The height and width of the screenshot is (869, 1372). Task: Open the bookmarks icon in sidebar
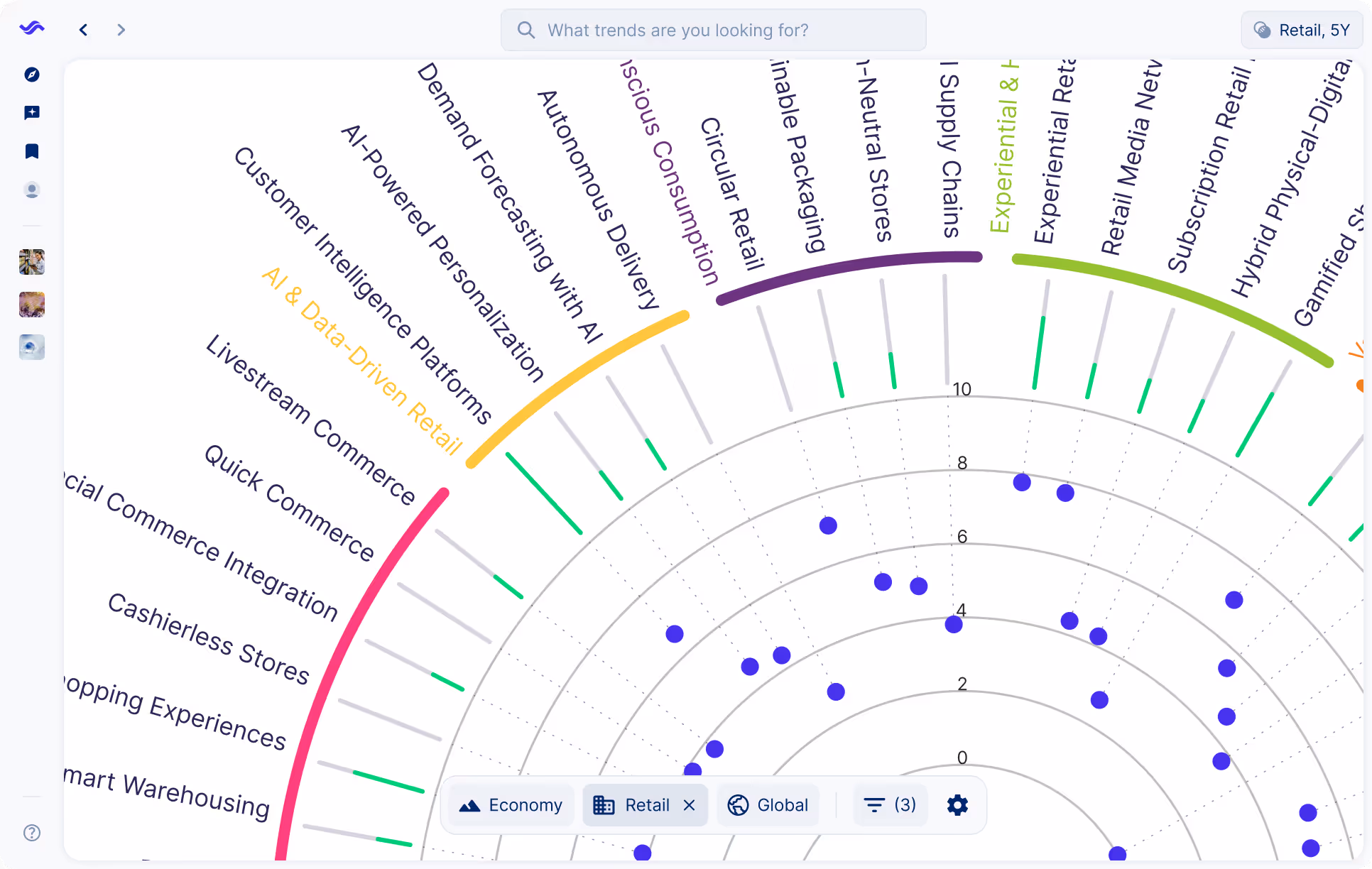[x=32, y=151]
